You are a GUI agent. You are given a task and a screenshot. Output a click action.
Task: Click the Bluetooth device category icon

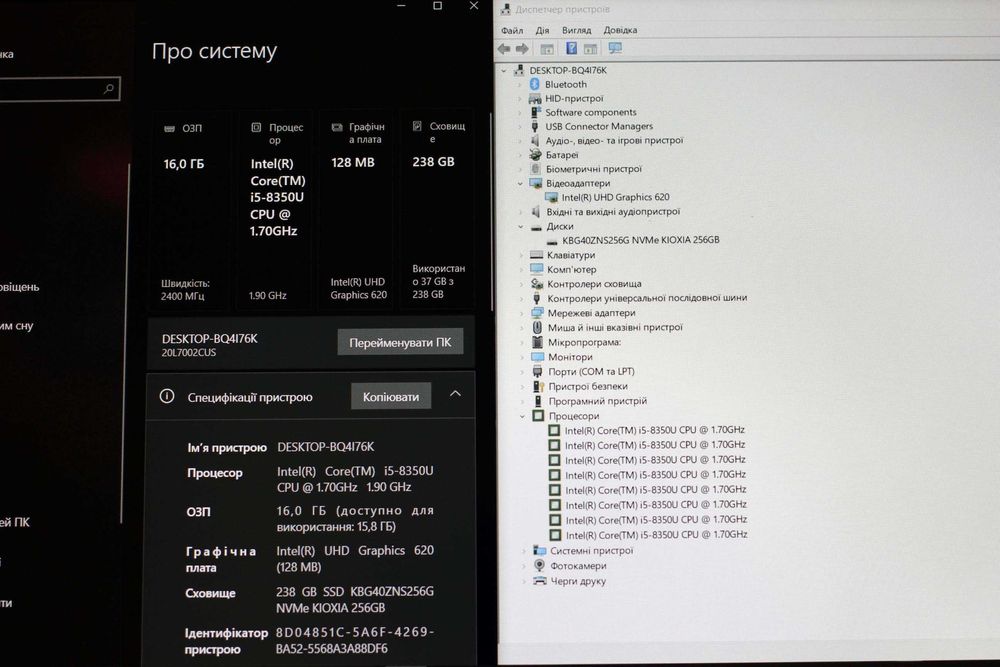(534, 84)
